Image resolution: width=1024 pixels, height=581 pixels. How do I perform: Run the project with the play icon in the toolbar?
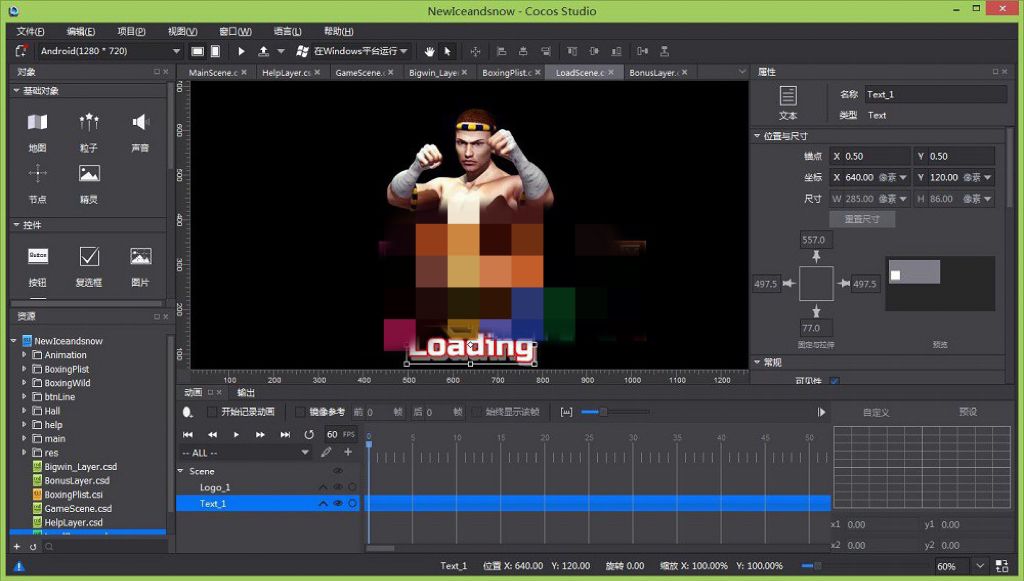coord(241,51)
